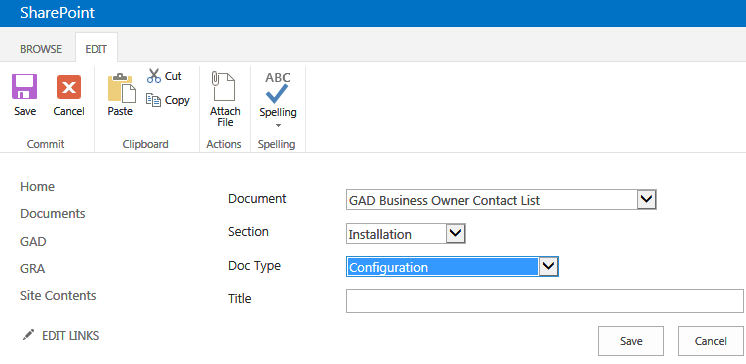Viewport: 746px width, 364px height.
Task: Click the red X Cancel ribbon icon
Action: coord(69,87)
